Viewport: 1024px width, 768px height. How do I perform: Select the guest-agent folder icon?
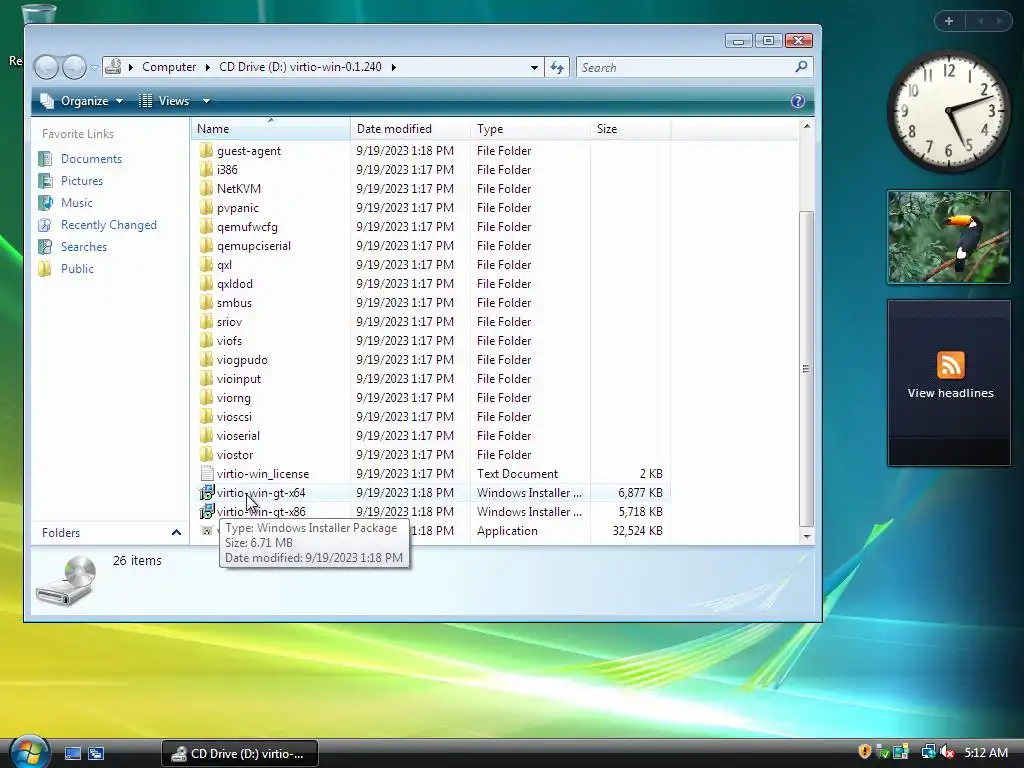[206, 151]
